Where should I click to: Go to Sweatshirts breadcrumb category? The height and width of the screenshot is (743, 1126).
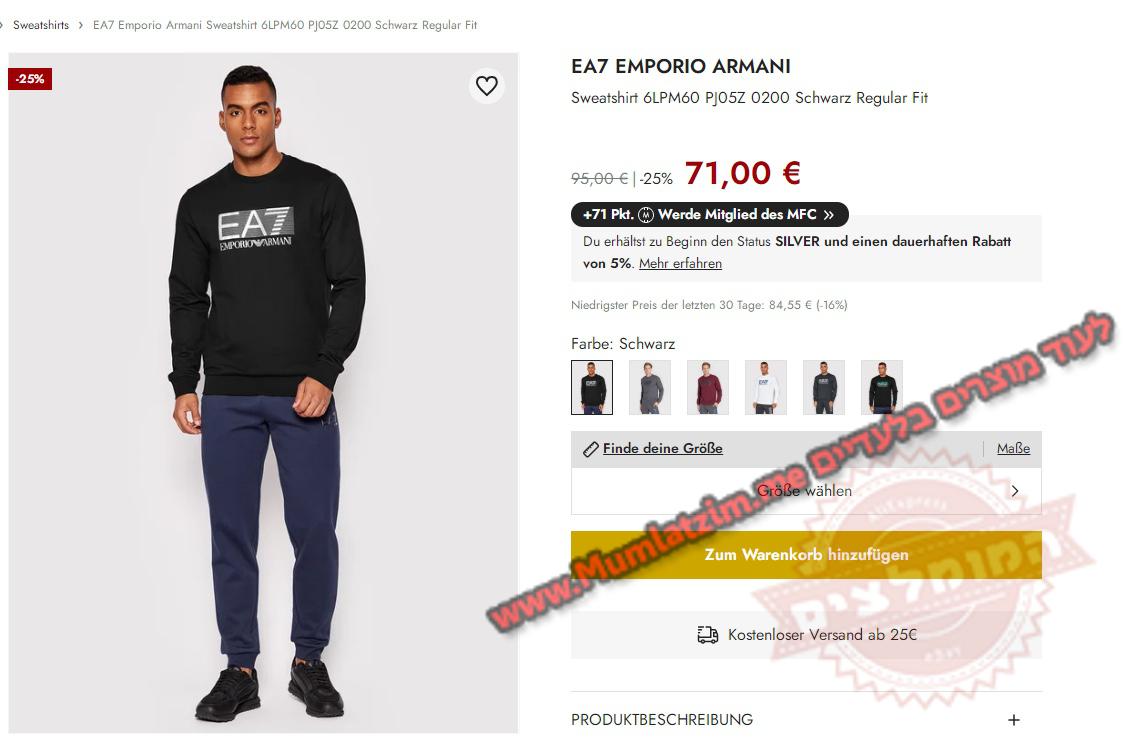[x=41, y=25]
